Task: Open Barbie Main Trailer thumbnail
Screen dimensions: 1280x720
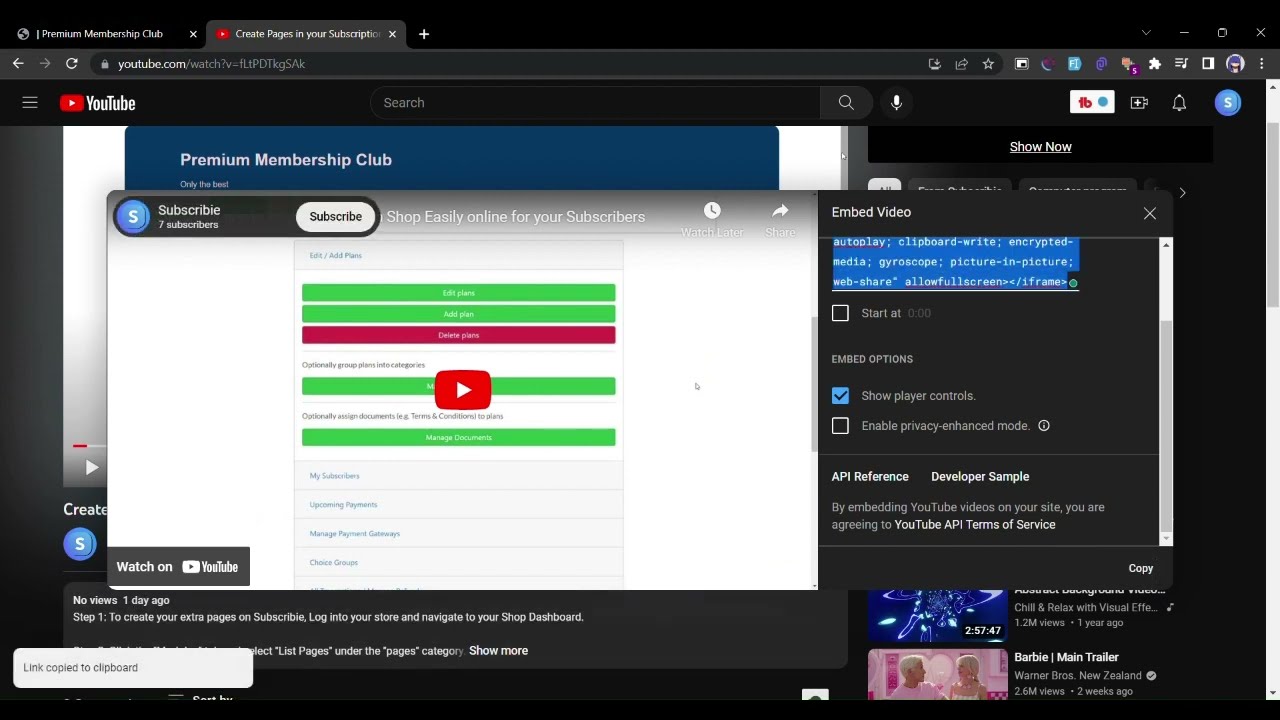Action: (937, 675)
